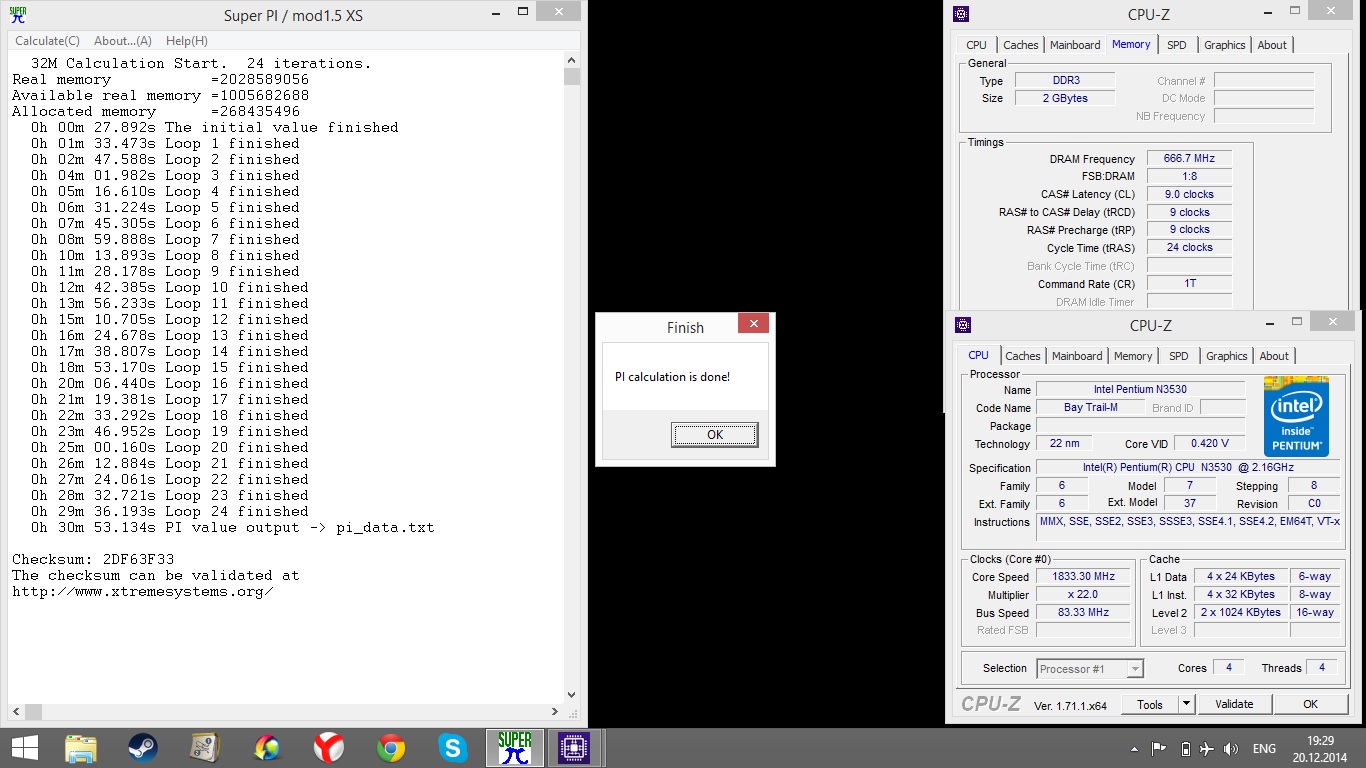Check battery status tray icon

coord(1186,749)
